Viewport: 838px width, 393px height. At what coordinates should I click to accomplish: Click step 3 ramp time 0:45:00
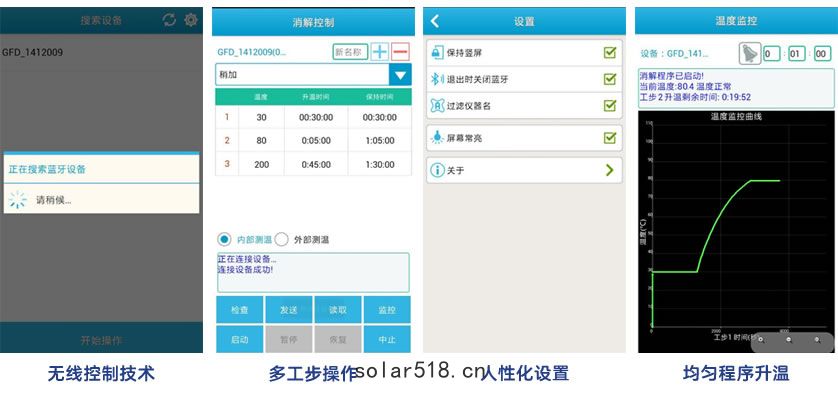click(316, 164)
